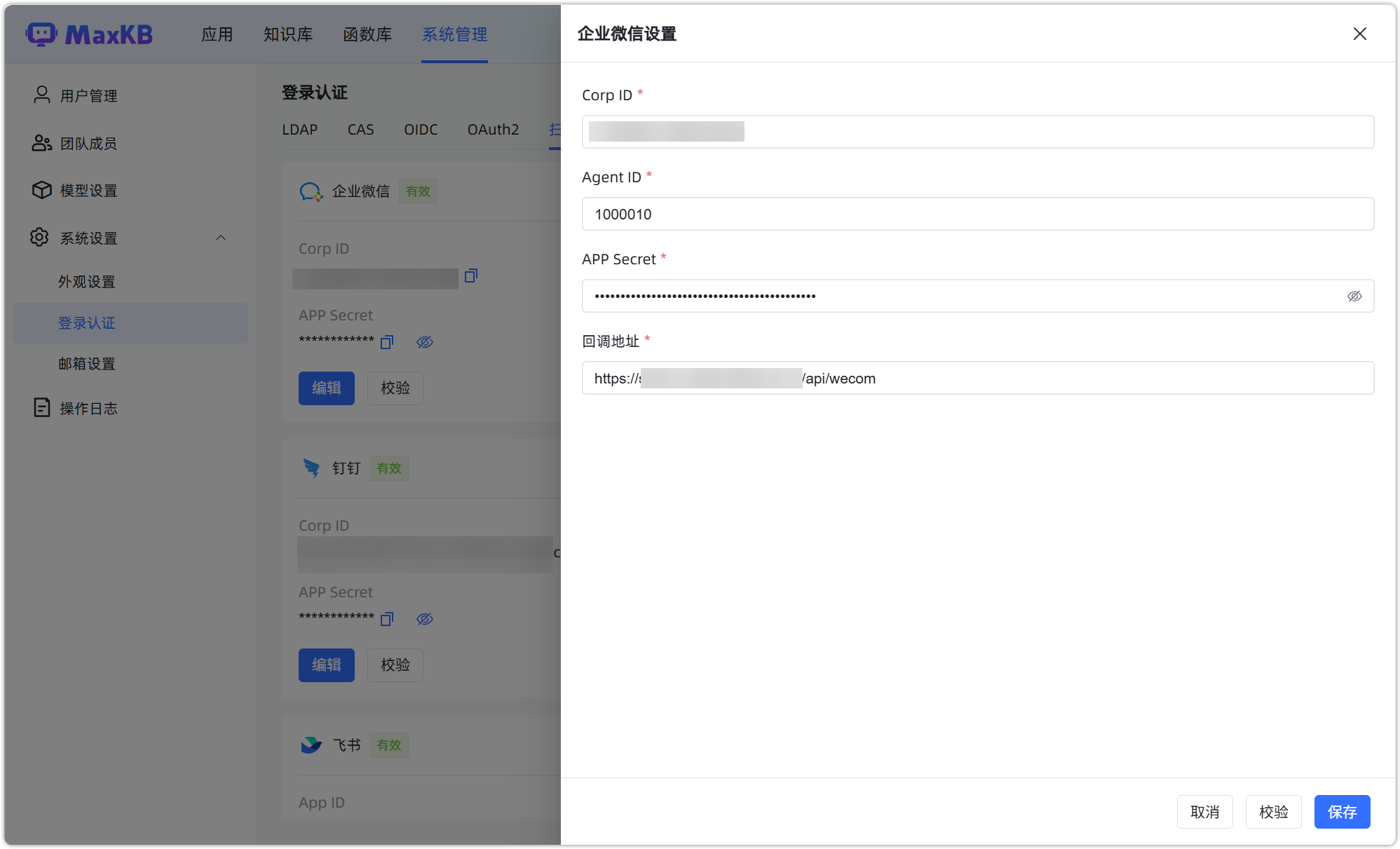Show the 钉钉 APP Secret value
Screen dimensions: 1400x849
pyautogui.click(x=425, y=619)
